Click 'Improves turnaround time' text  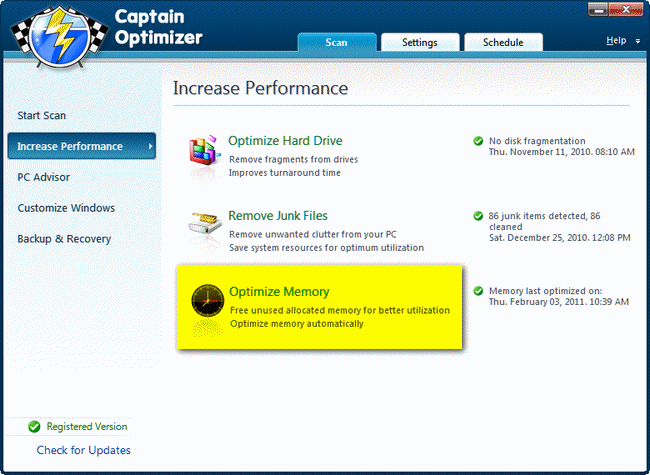click(x=285, y=173)
